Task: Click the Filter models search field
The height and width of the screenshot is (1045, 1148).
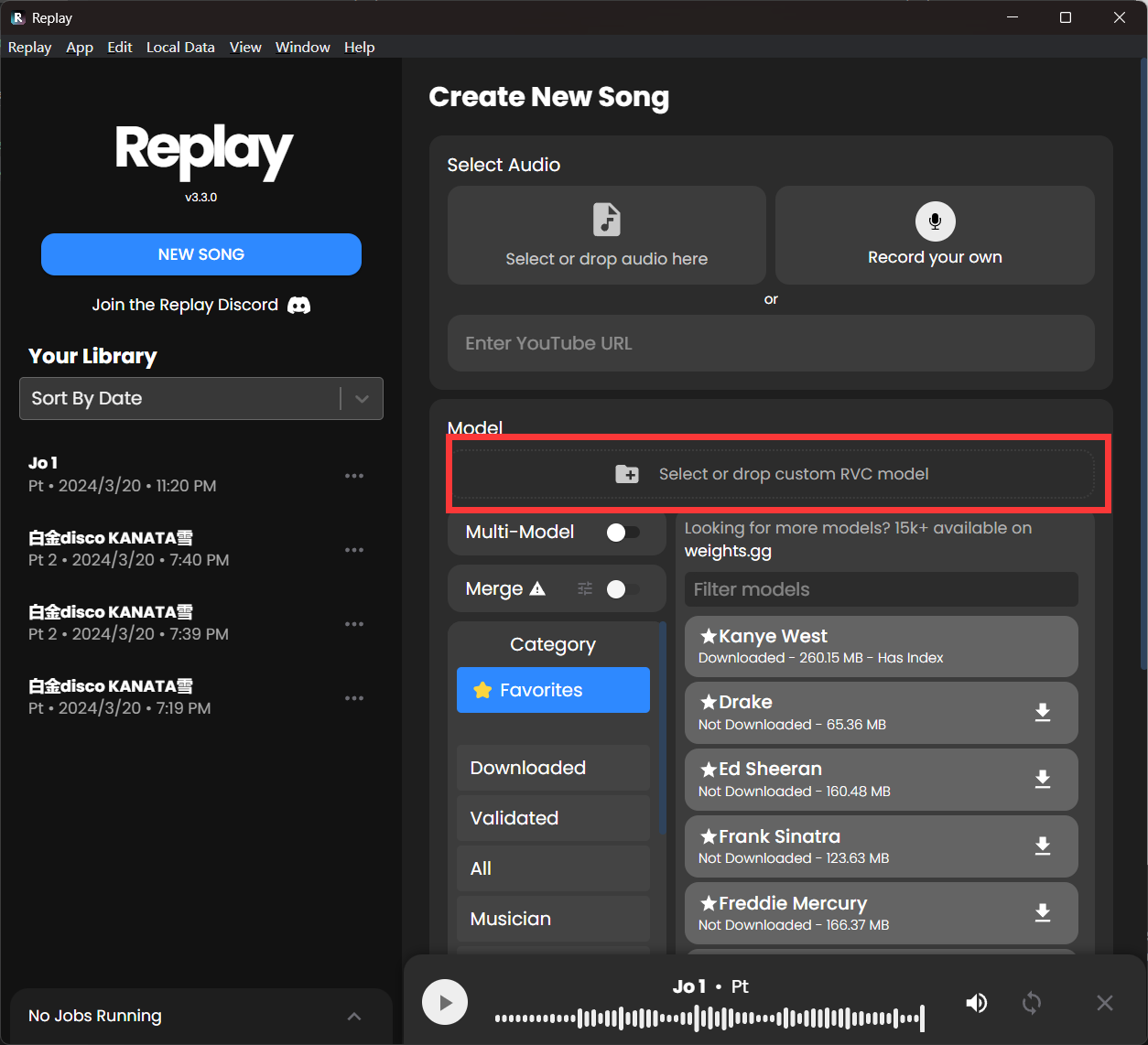Action: (882, 589)
